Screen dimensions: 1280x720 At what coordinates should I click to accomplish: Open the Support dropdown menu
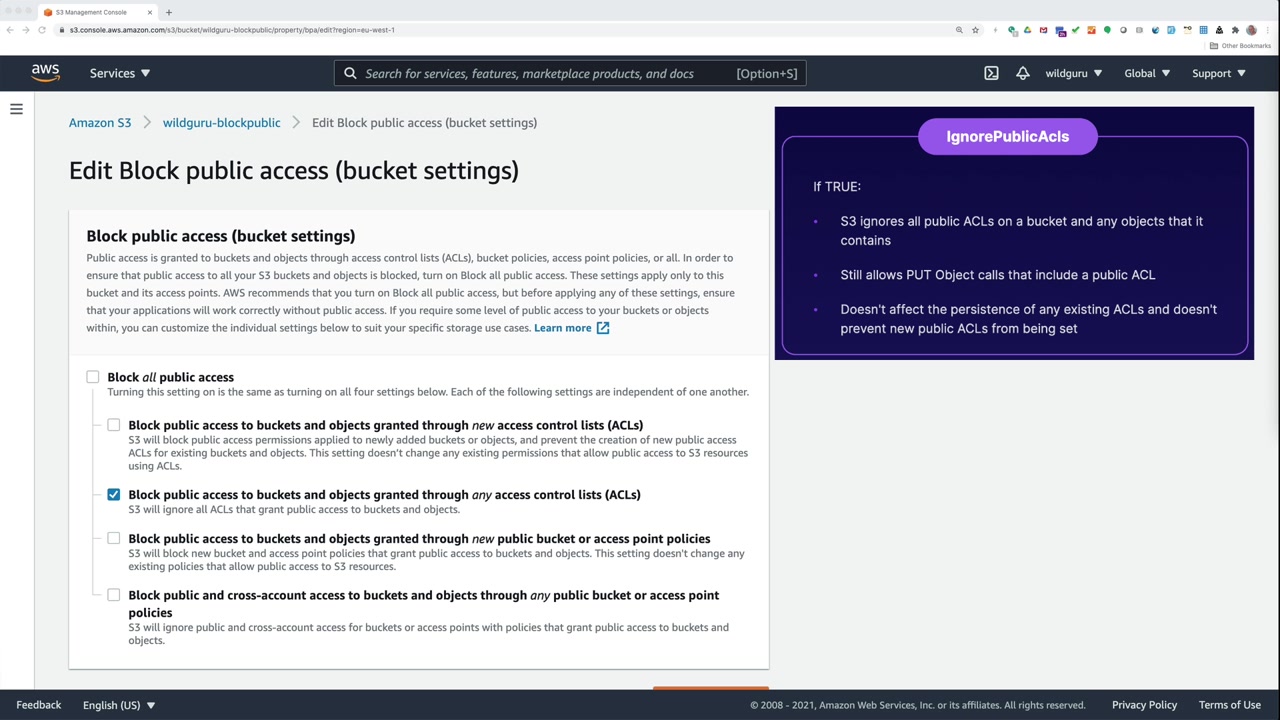click(x=1219, y=73)
